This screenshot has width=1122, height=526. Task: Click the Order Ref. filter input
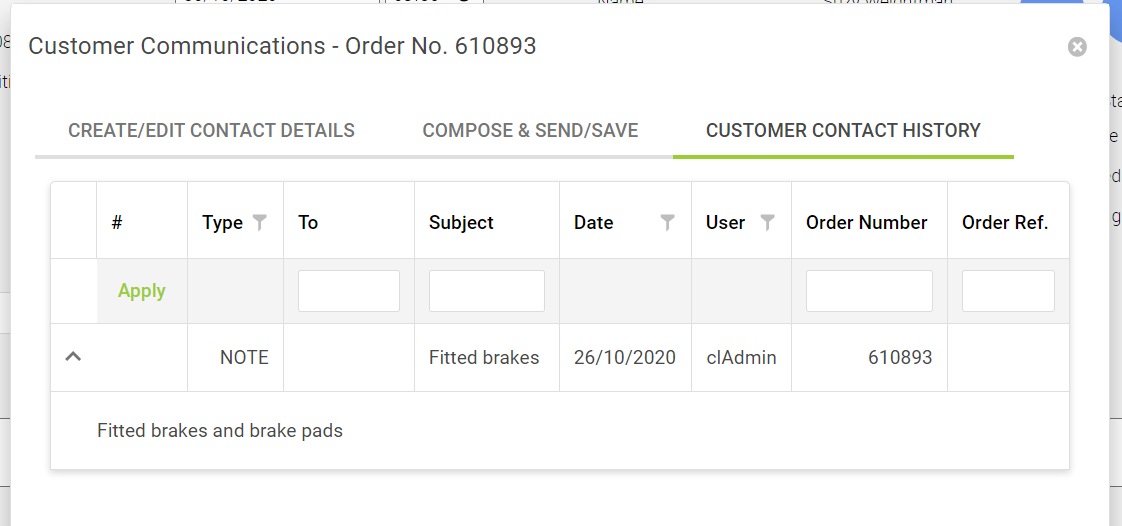click(x=1008, y=291)
